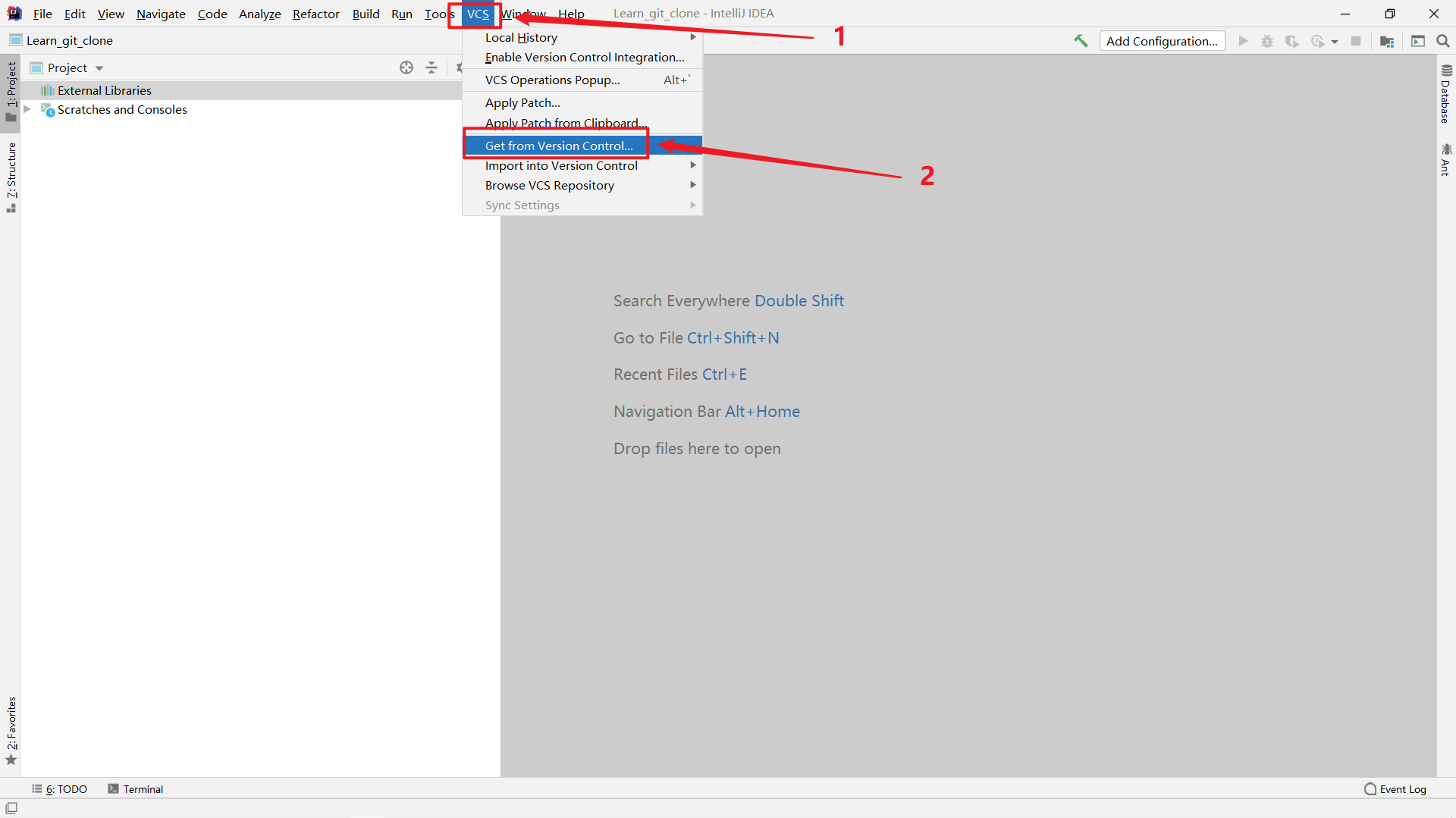Click the Run arrow icon in toolbar

[1243, 41]
